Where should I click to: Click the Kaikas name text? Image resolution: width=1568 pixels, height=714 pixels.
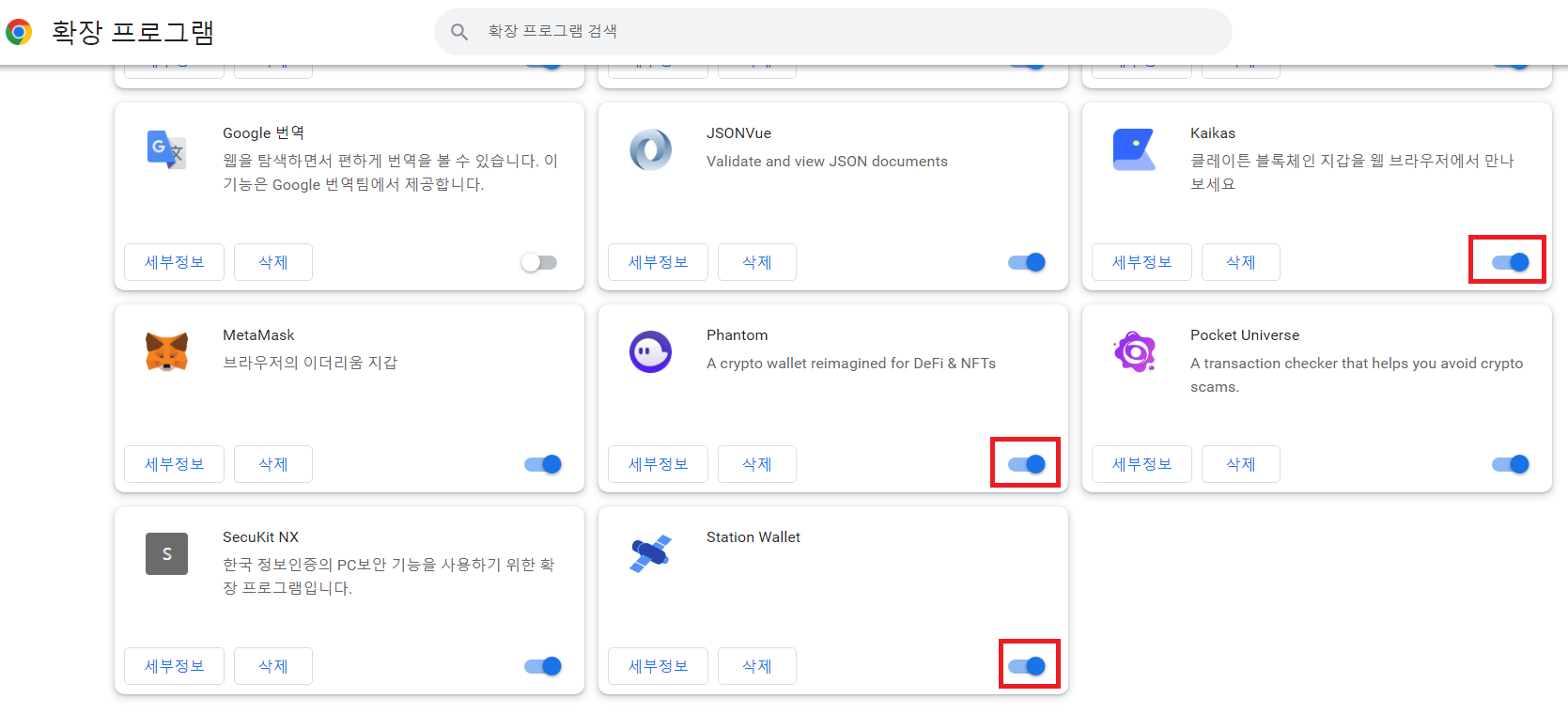pos(1213,133)
